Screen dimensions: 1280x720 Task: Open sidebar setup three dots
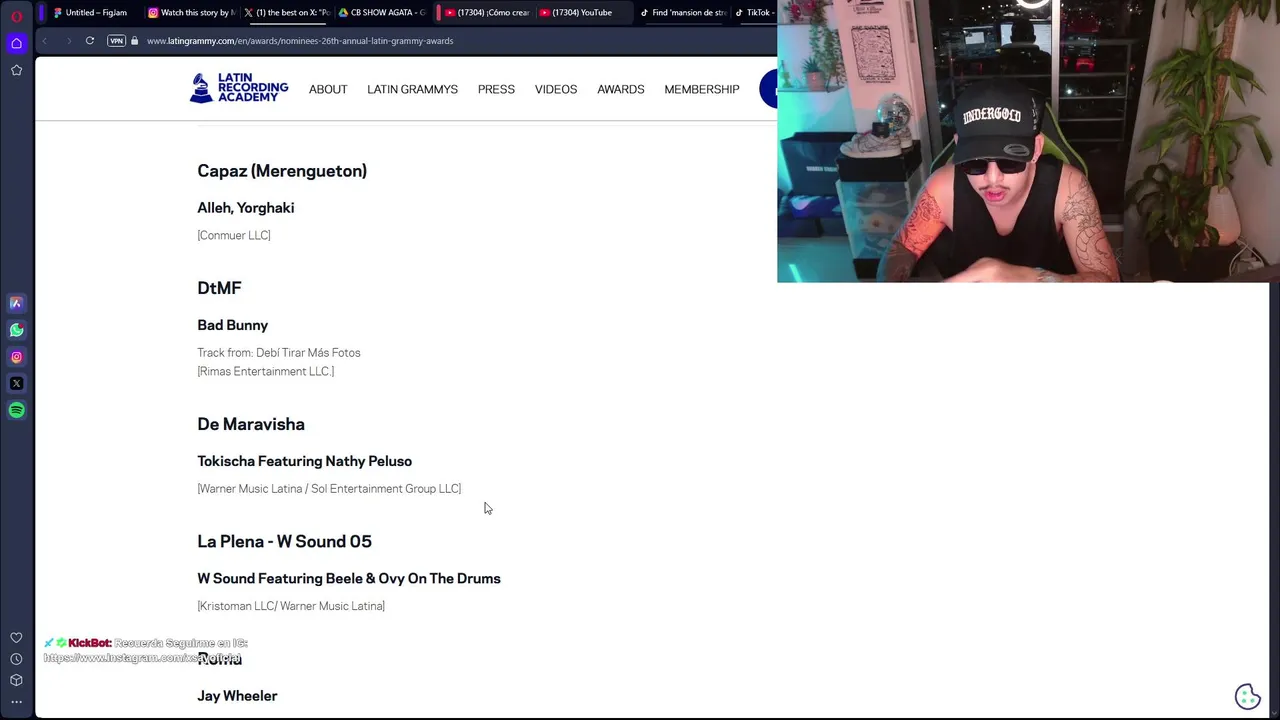(16, 702)
